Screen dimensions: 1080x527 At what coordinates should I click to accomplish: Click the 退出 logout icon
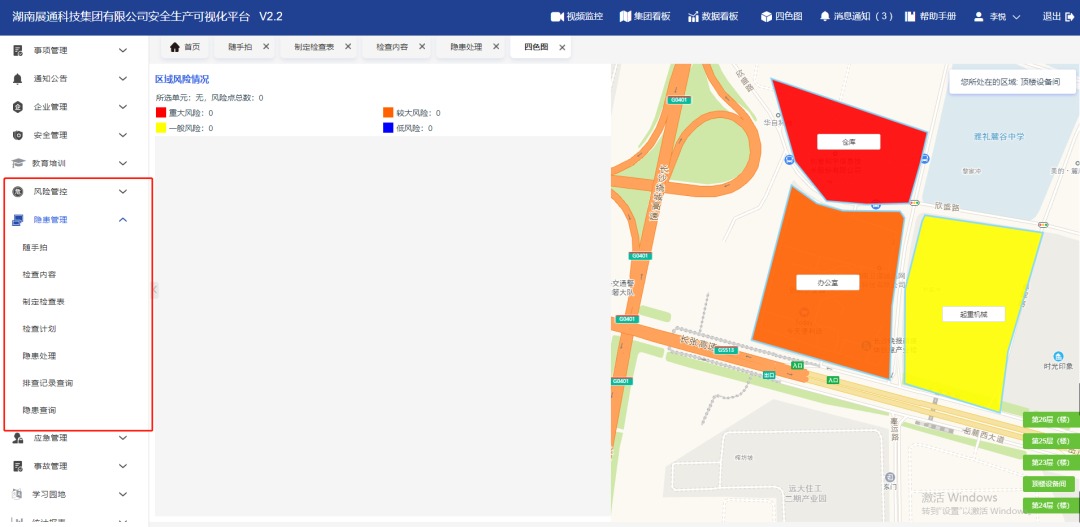tap(1069, 17)
